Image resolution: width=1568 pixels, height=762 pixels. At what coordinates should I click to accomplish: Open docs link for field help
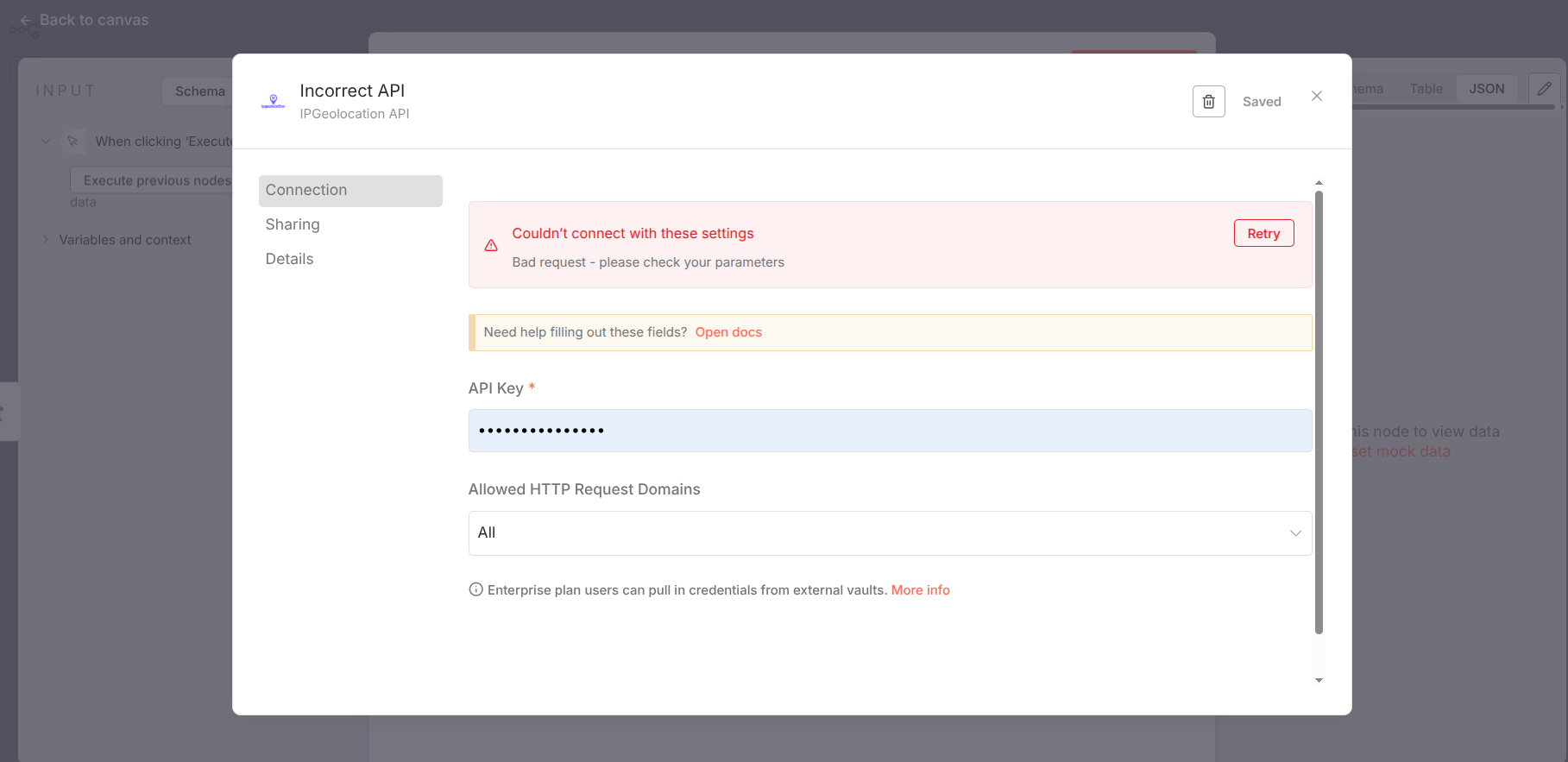point(727,332)
